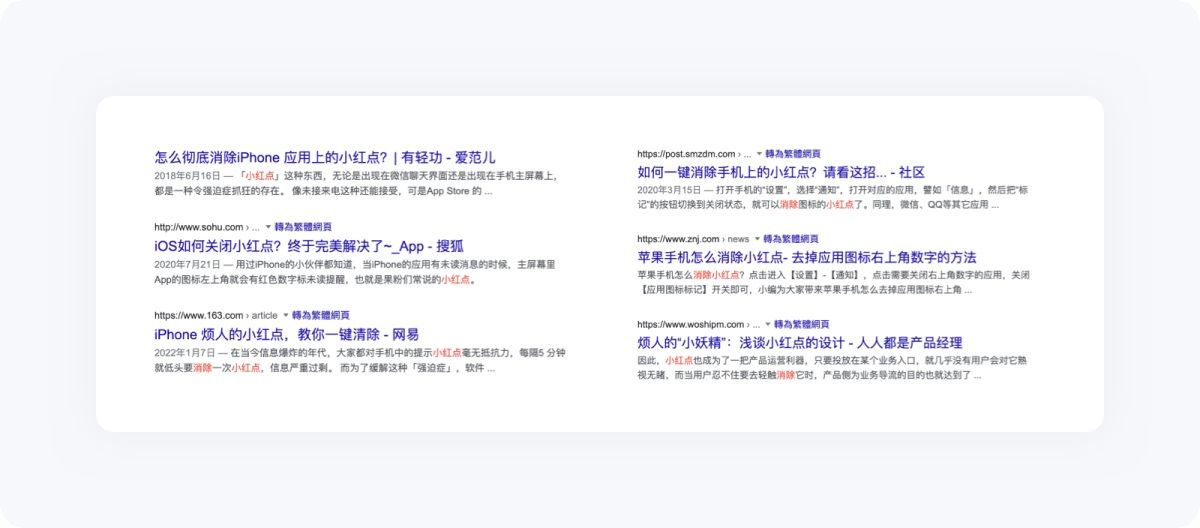Expand dropdown arrow next to www.163.com URL
The width and height of the screenshot is (1200, 528).
286,315
